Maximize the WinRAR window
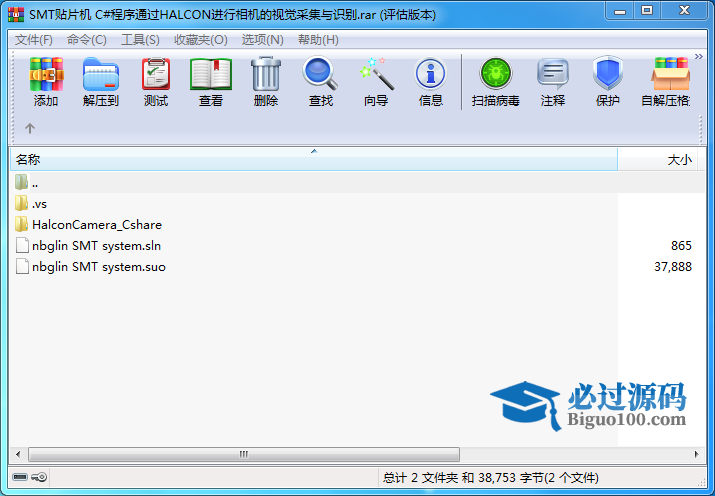 (647, 11)
